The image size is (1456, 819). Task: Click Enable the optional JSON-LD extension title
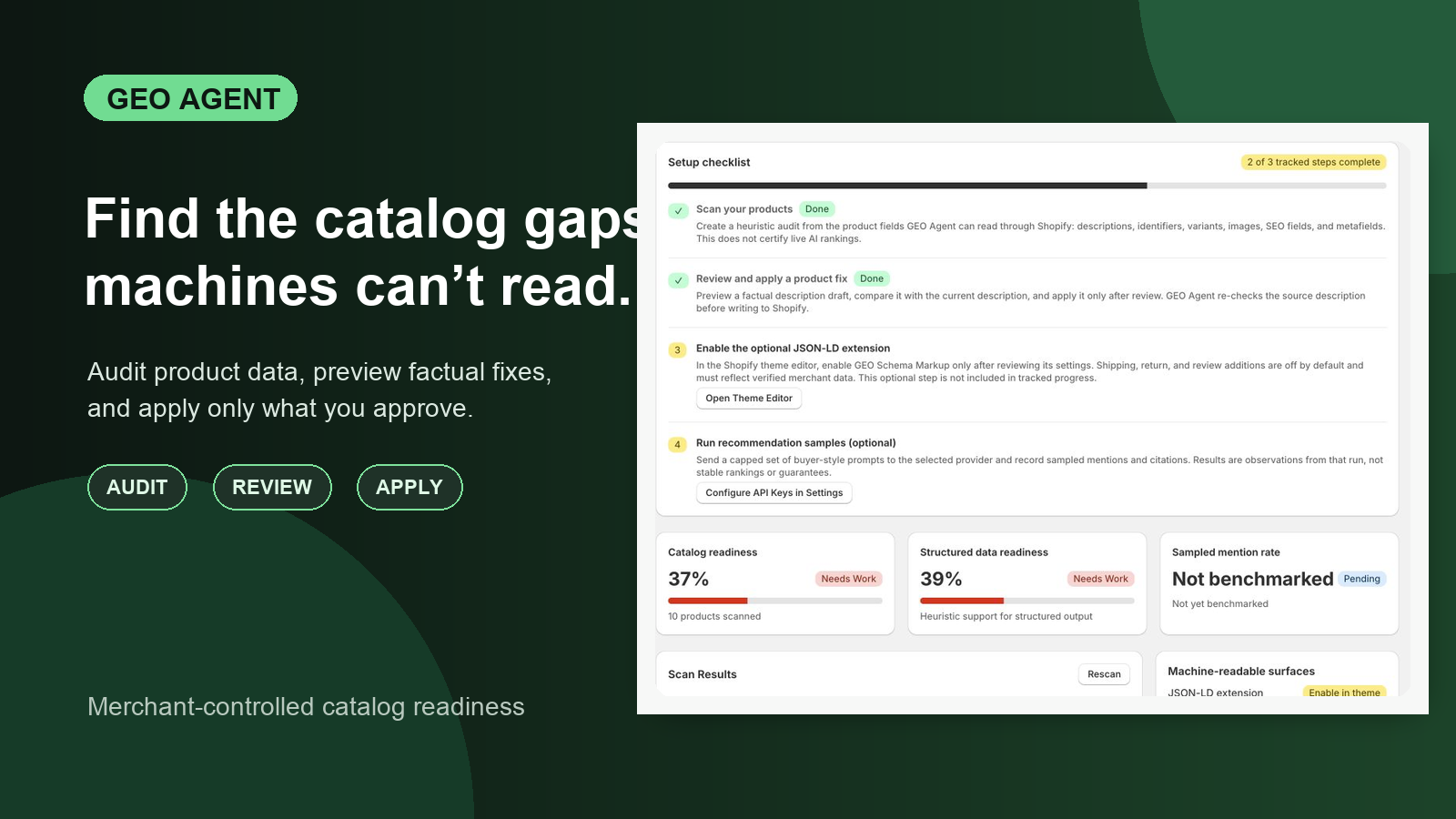coord(794,349)
